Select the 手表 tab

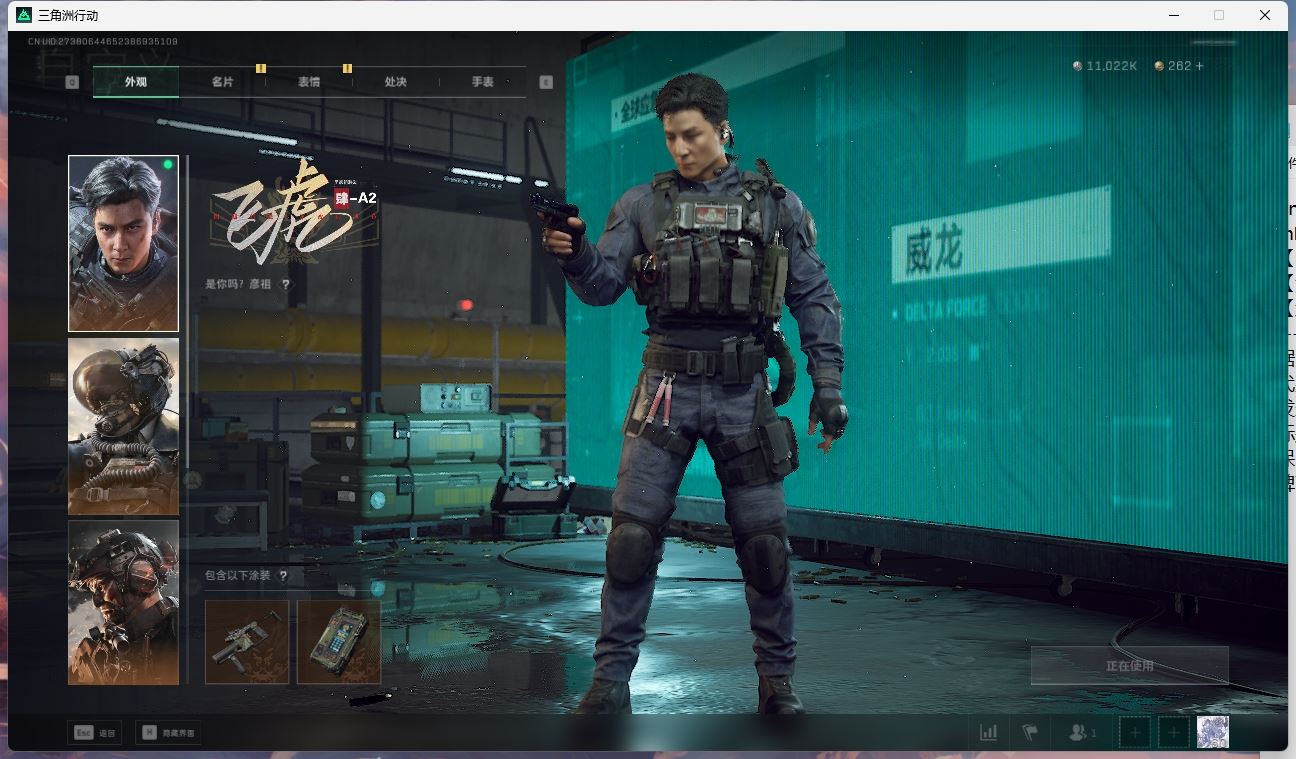(482, 82)
